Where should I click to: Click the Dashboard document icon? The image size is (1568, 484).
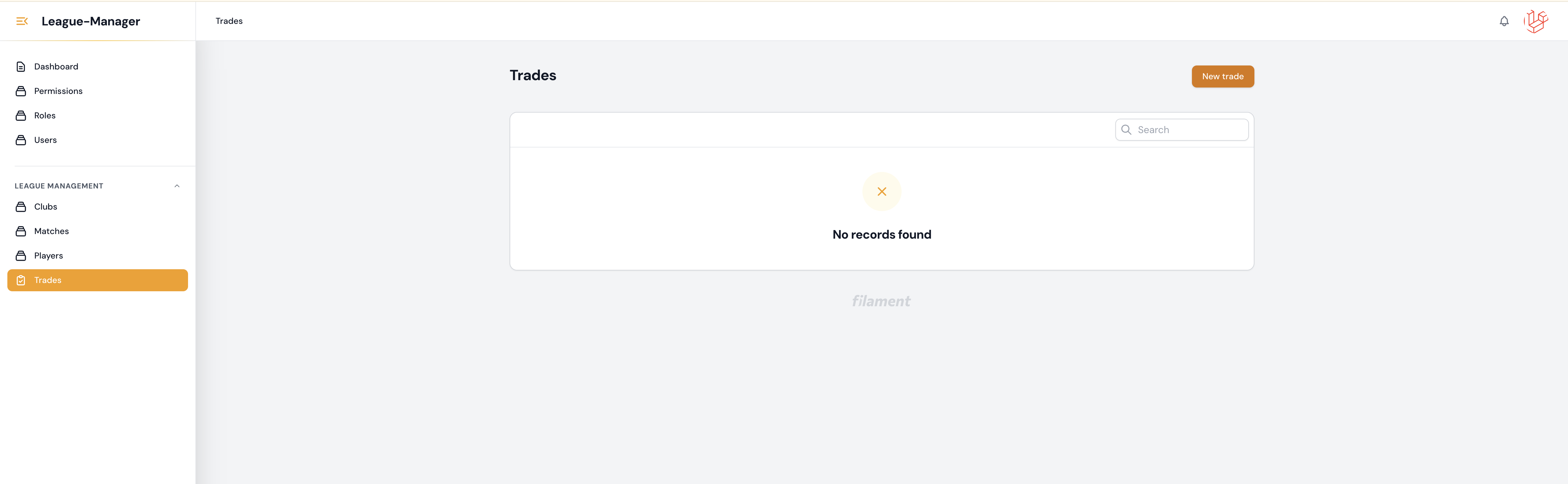(21, 67)
